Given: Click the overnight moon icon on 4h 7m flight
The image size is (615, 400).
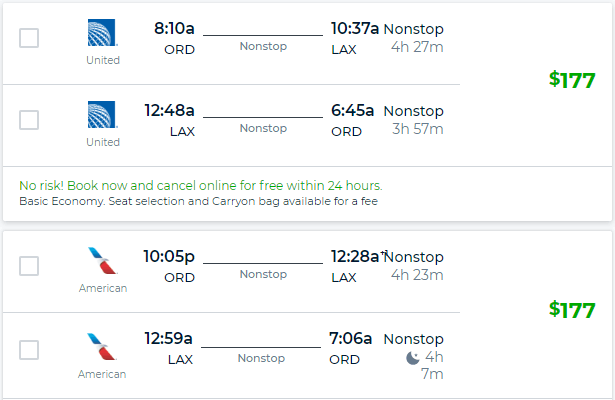Looking at the screenshot, I should pos(413,358).
